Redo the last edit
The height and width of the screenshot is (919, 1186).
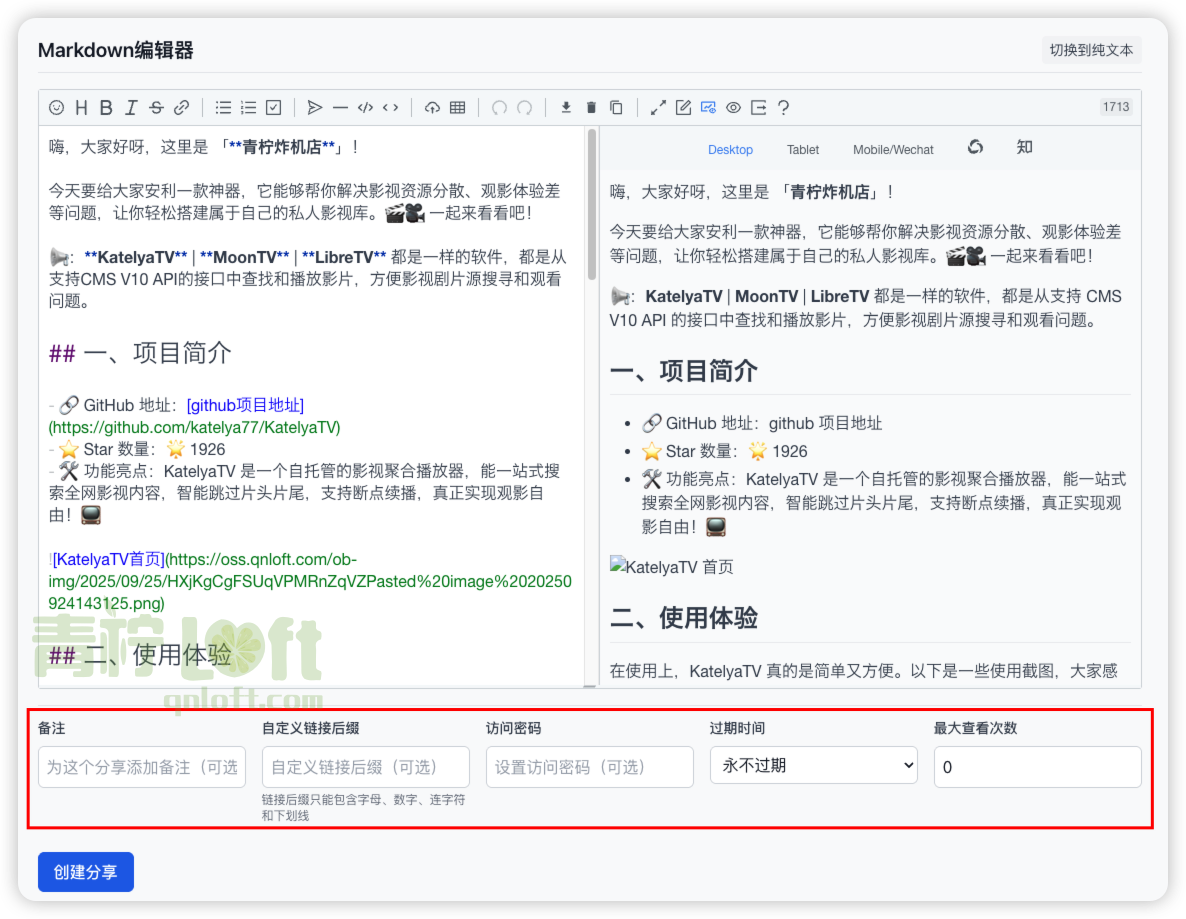point(524,107)
